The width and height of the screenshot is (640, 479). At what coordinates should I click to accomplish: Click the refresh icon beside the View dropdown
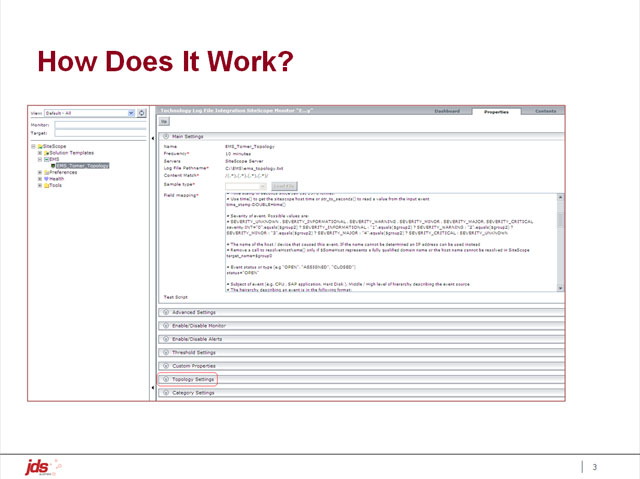(x=142, y=113)
